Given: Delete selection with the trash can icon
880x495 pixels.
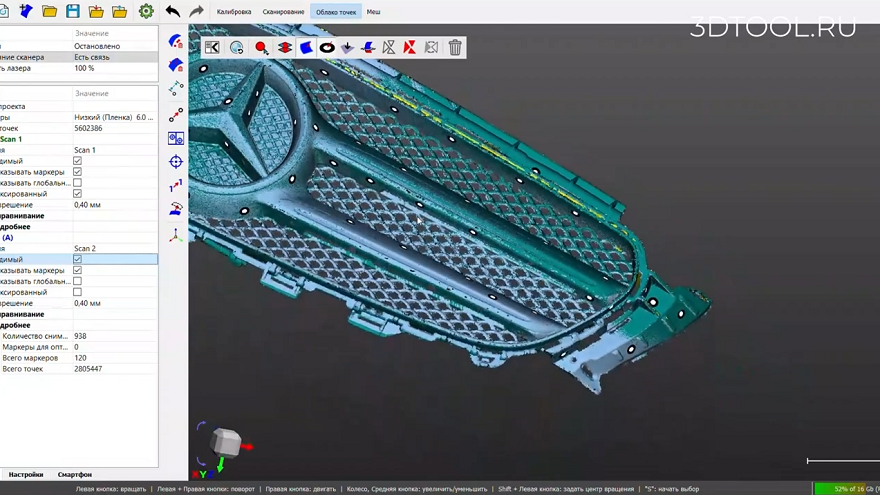Looking at the screenshot, I should (455, 48).
